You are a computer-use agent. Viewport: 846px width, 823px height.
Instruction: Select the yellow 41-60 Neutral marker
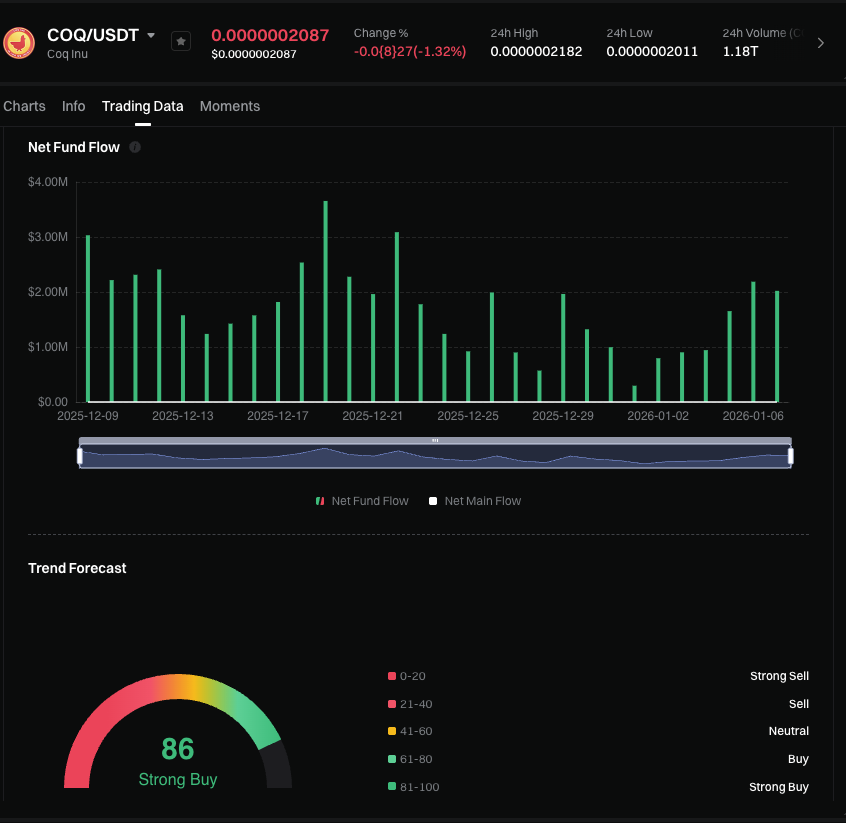(x=392, y=731)
